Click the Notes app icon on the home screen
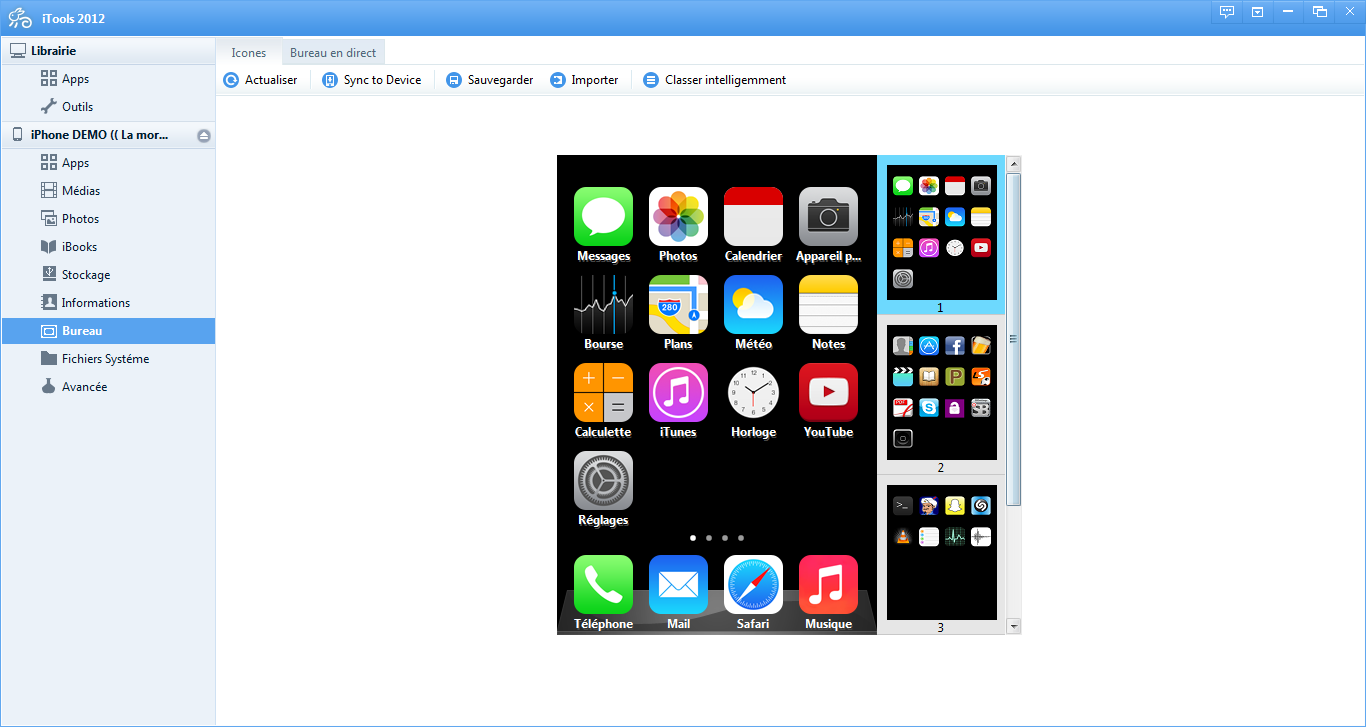 (828, 304)
